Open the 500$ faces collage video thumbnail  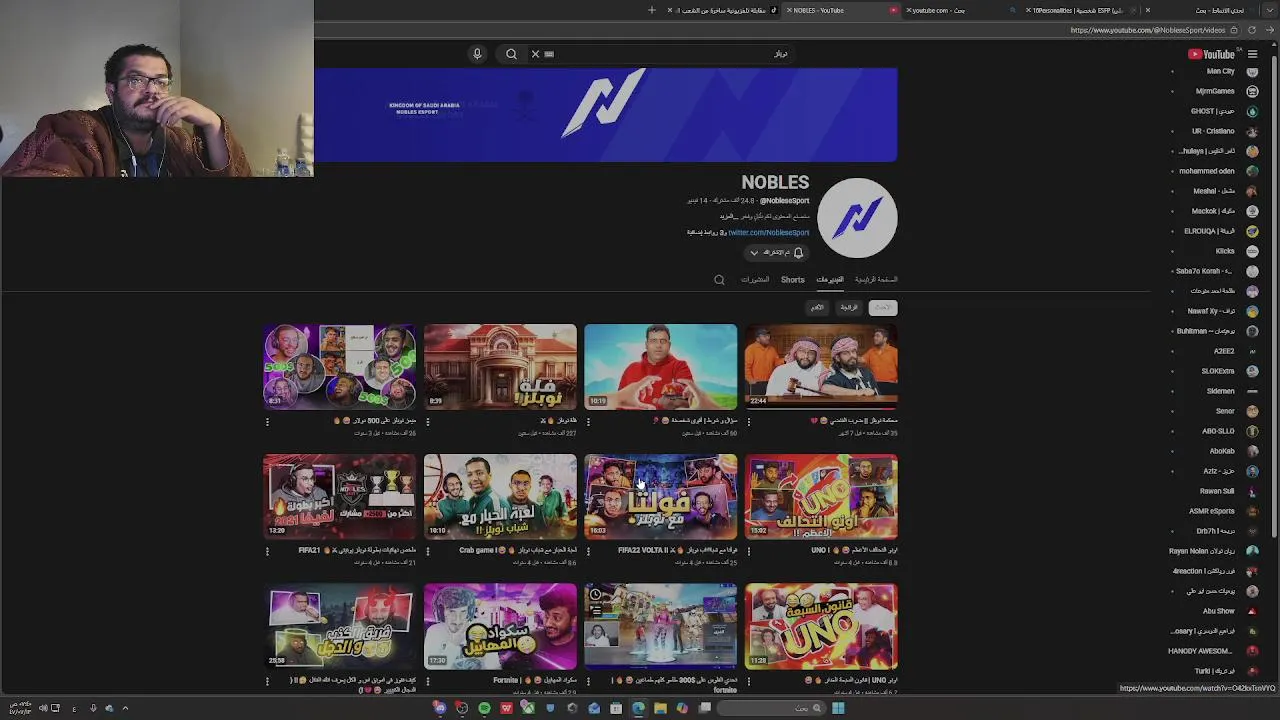(340, 366)
